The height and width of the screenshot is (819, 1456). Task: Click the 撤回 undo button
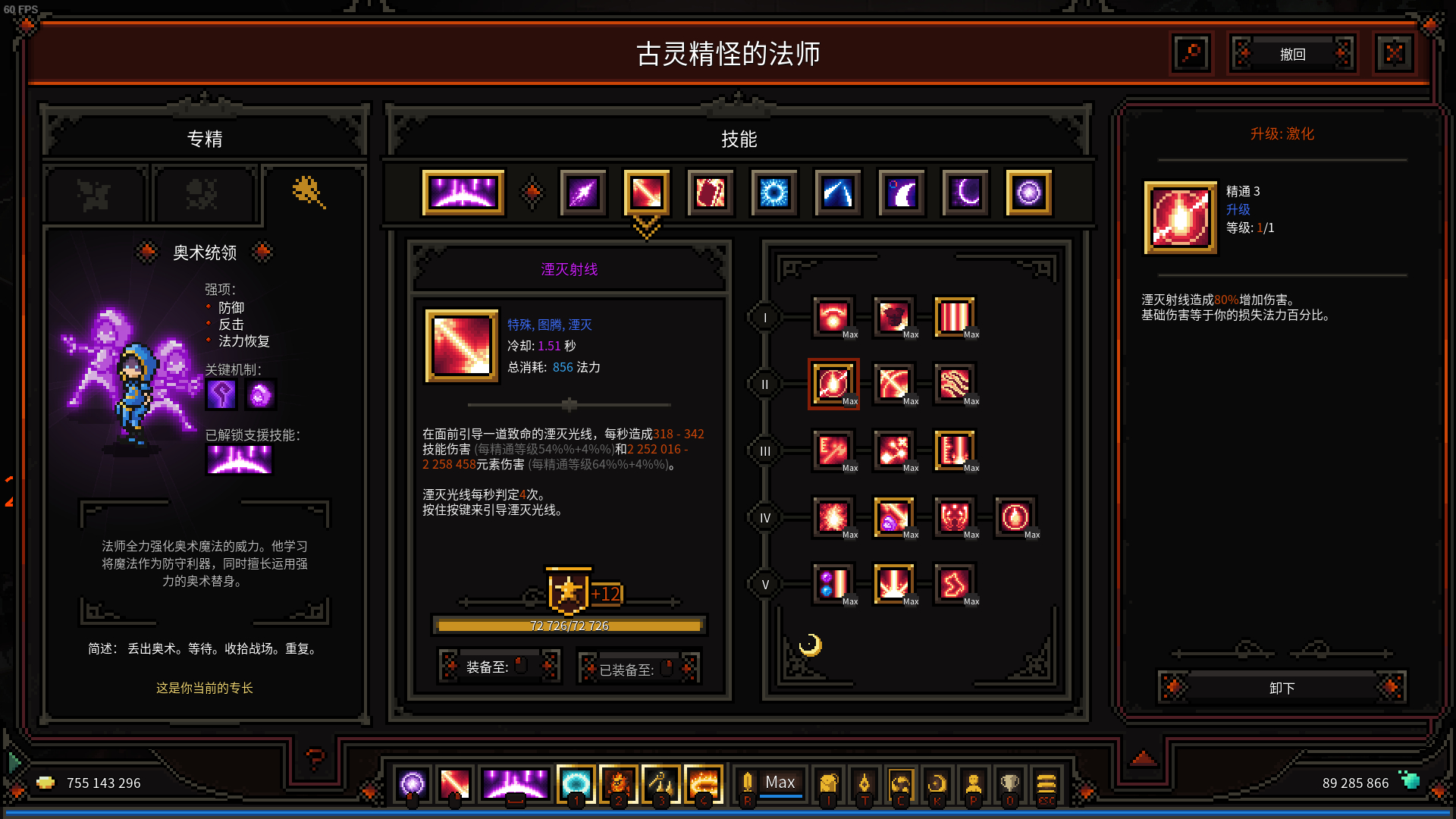[1292, 55]
